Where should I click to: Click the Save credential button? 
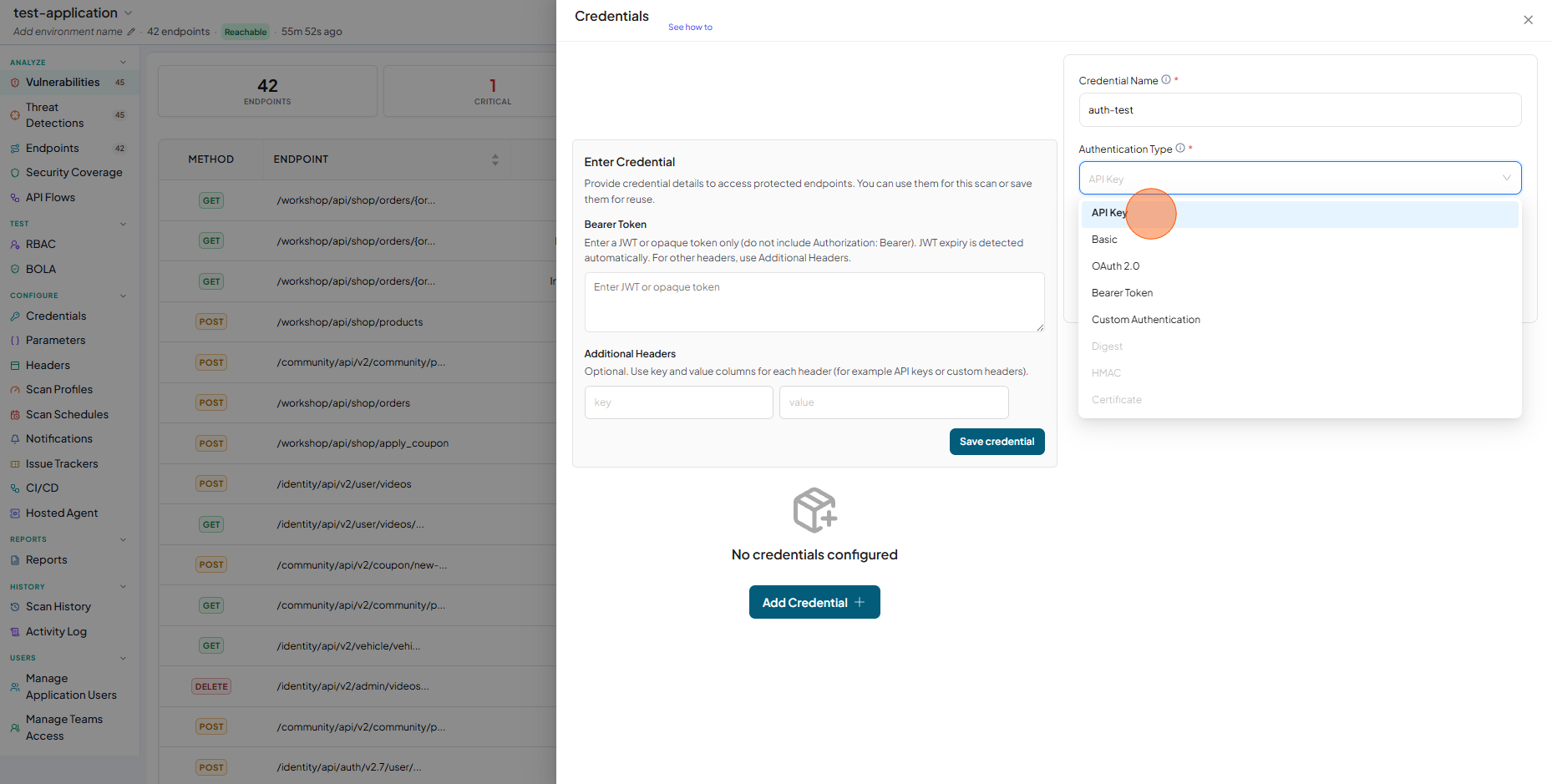tap(997, 442)
